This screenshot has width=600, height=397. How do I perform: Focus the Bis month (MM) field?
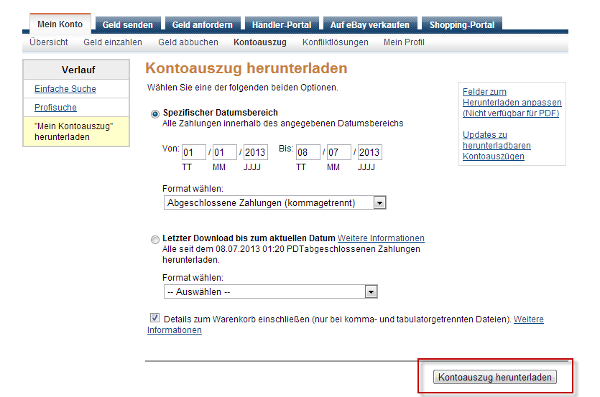[x=339, y=152]
